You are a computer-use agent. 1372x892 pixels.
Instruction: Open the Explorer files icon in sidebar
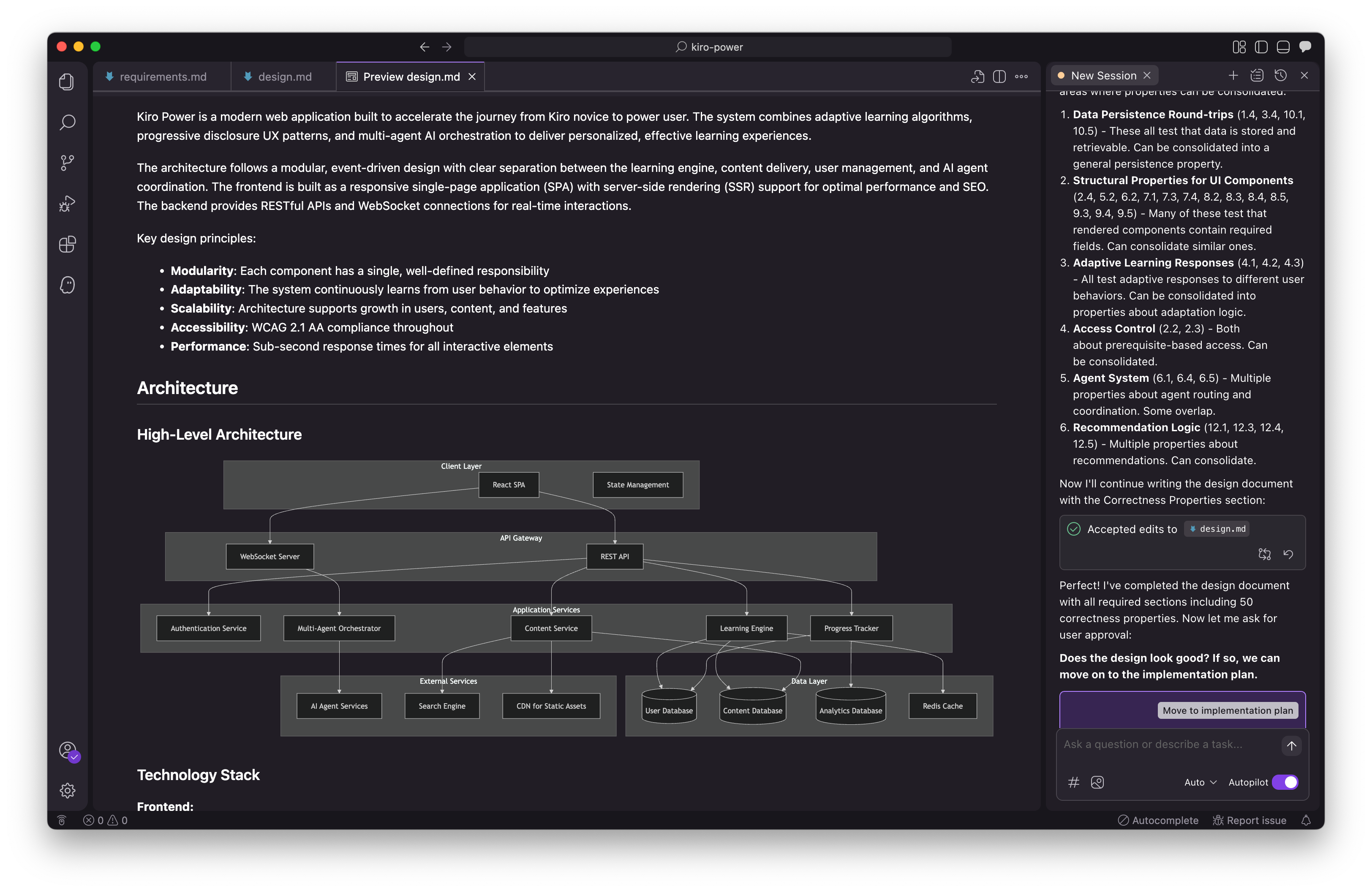click(x=67, y=82)
